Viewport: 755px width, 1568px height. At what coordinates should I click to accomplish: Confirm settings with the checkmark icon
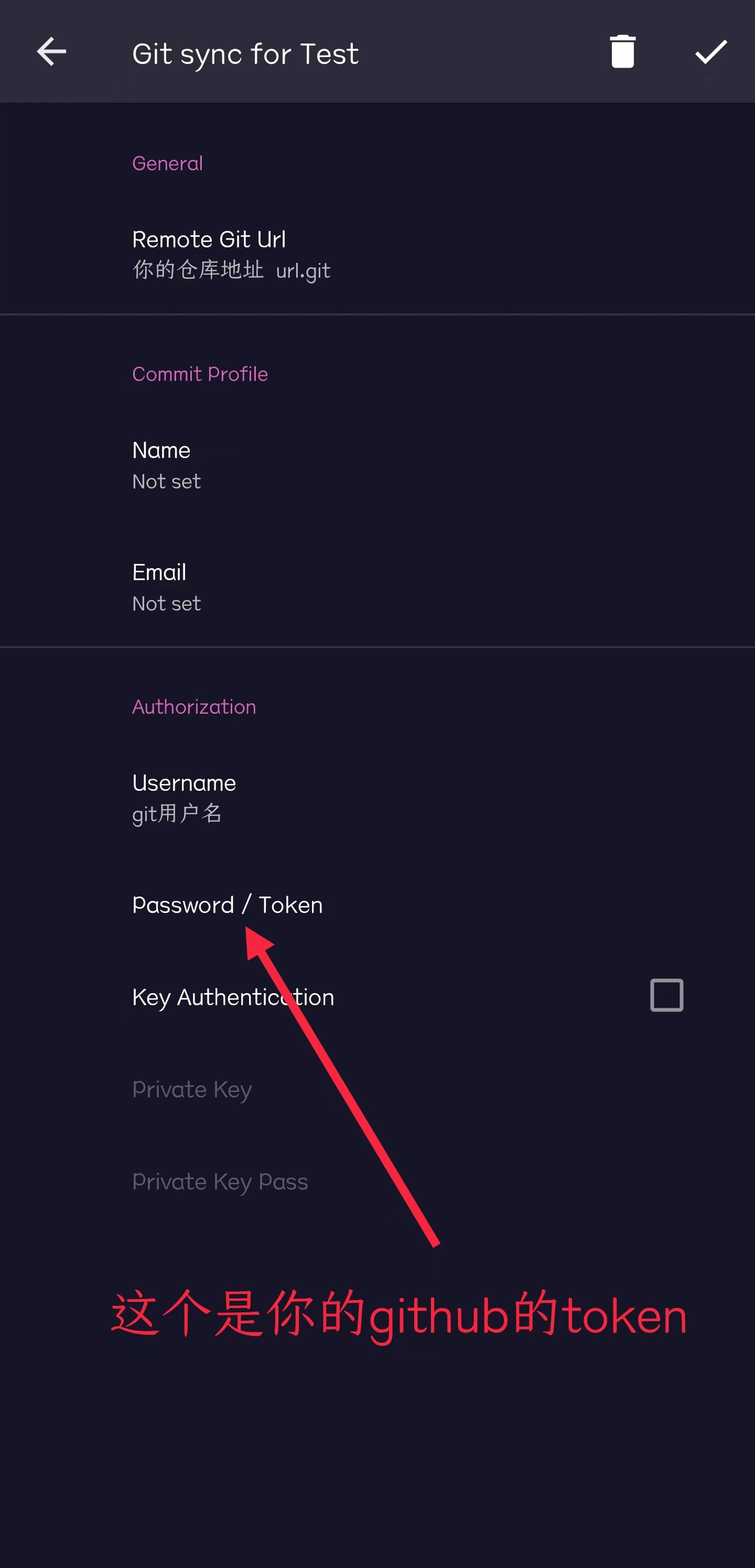coord(710,52)
